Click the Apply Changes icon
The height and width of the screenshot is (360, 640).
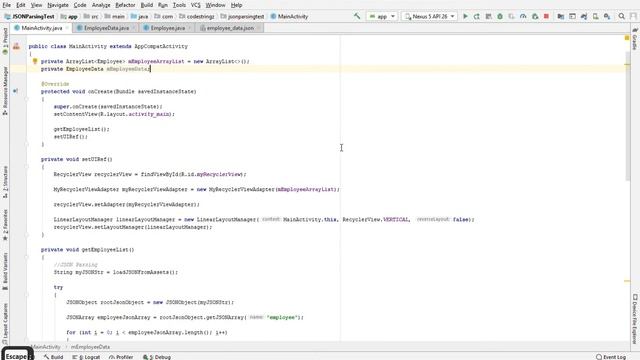tap(476, 16)
